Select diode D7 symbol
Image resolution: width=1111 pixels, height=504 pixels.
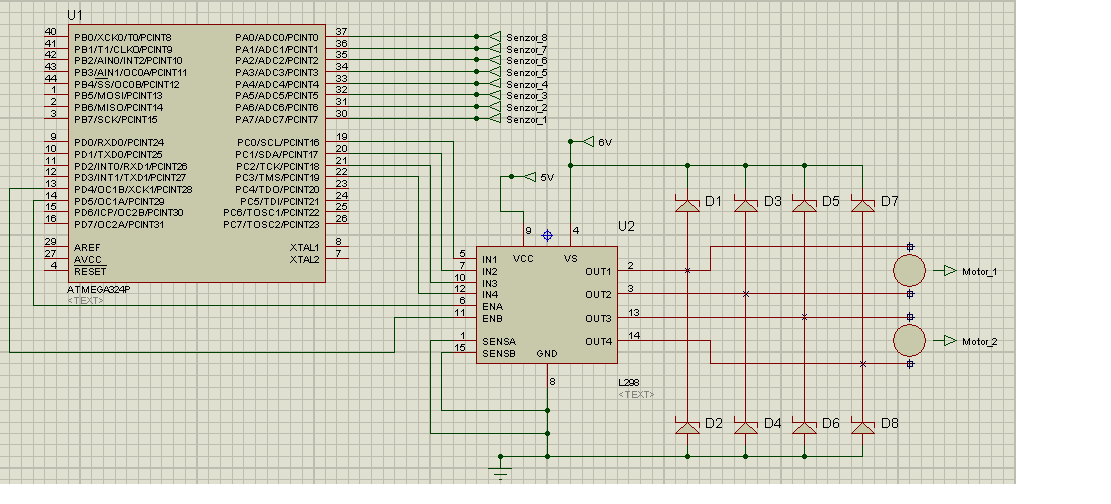pos(862,206)
